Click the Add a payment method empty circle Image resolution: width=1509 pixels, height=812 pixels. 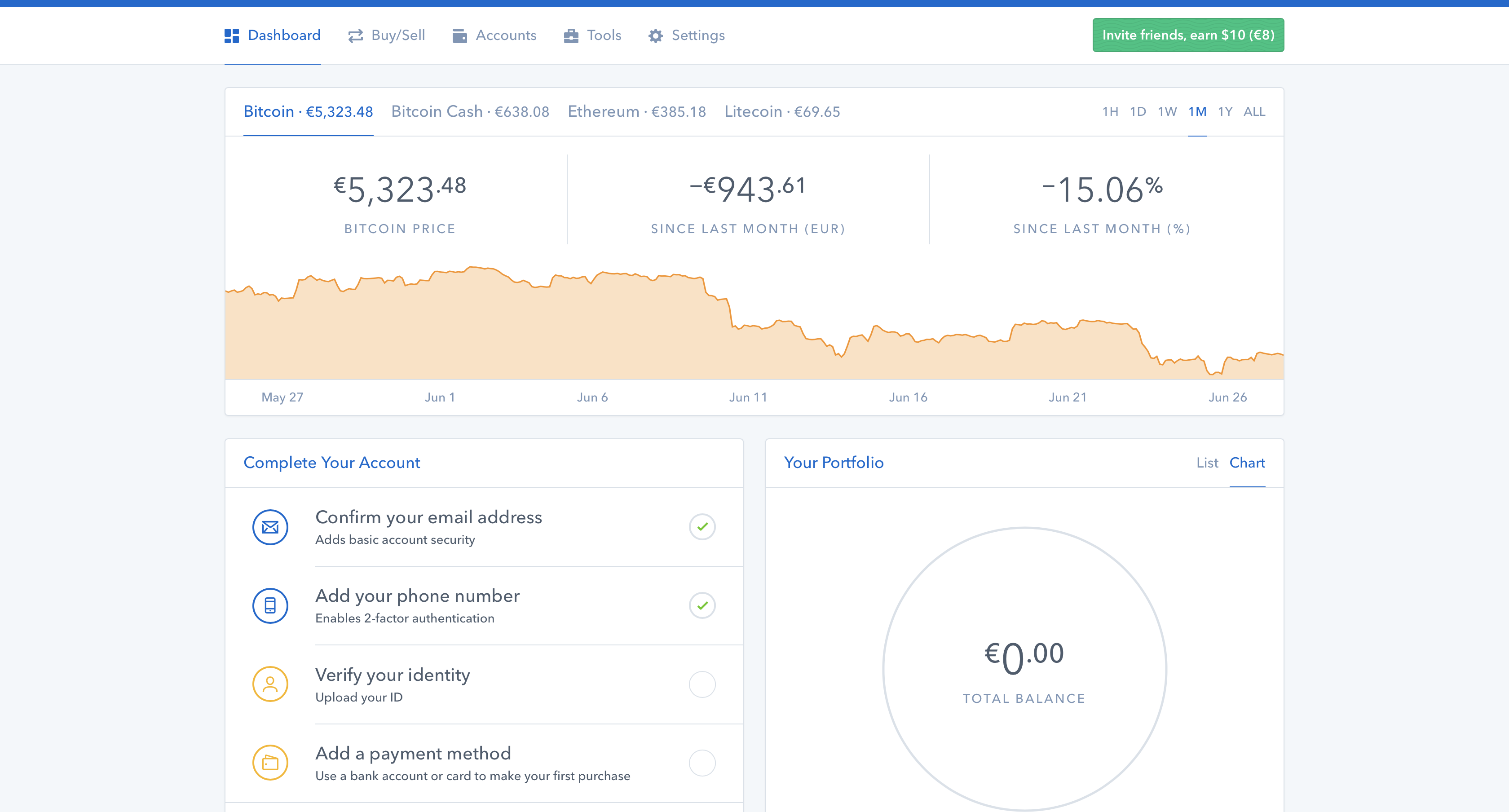tap(702, 763)
